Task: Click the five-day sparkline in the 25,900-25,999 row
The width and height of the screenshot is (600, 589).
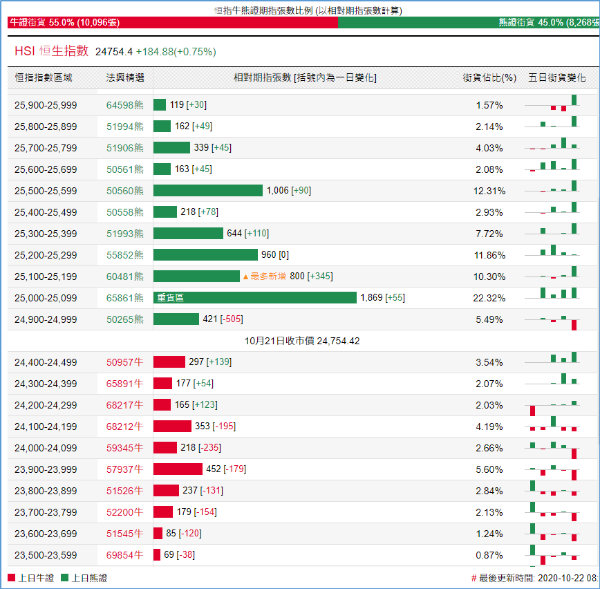Action: coord(553,103)
